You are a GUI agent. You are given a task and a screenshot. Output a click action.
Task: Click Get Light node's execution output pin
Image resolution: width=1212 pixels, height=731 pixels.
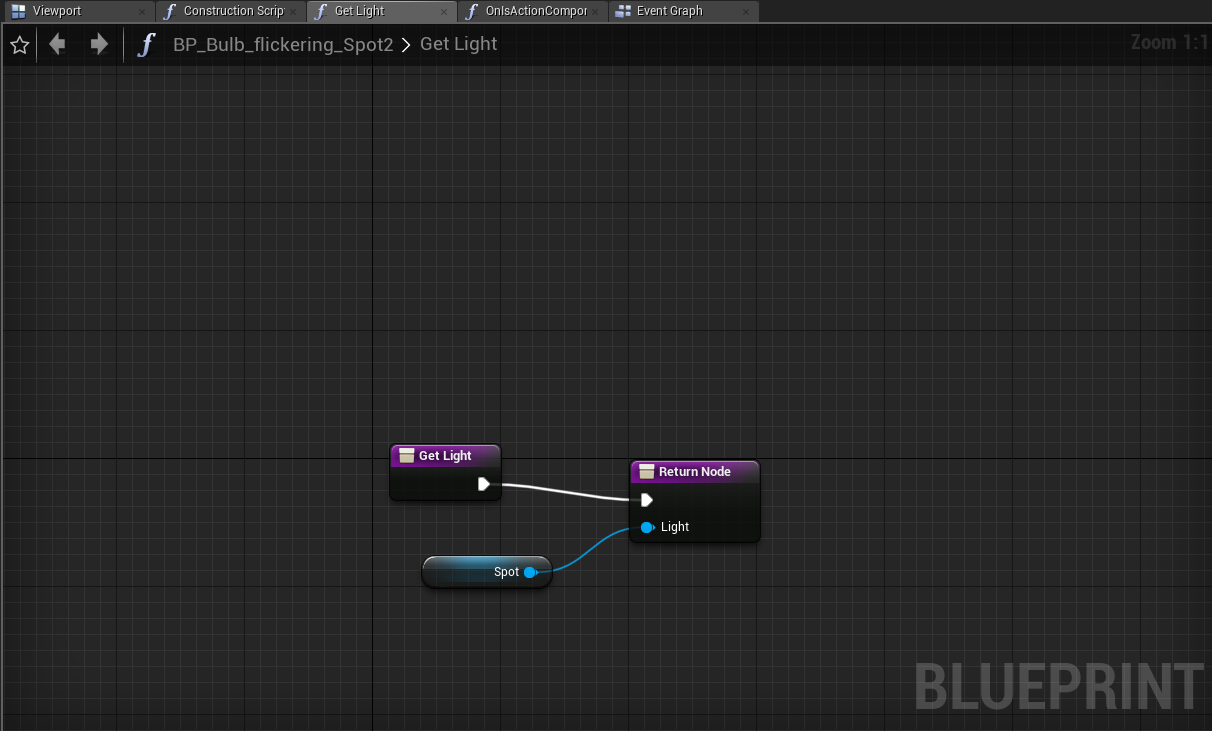tap(484, 484)
